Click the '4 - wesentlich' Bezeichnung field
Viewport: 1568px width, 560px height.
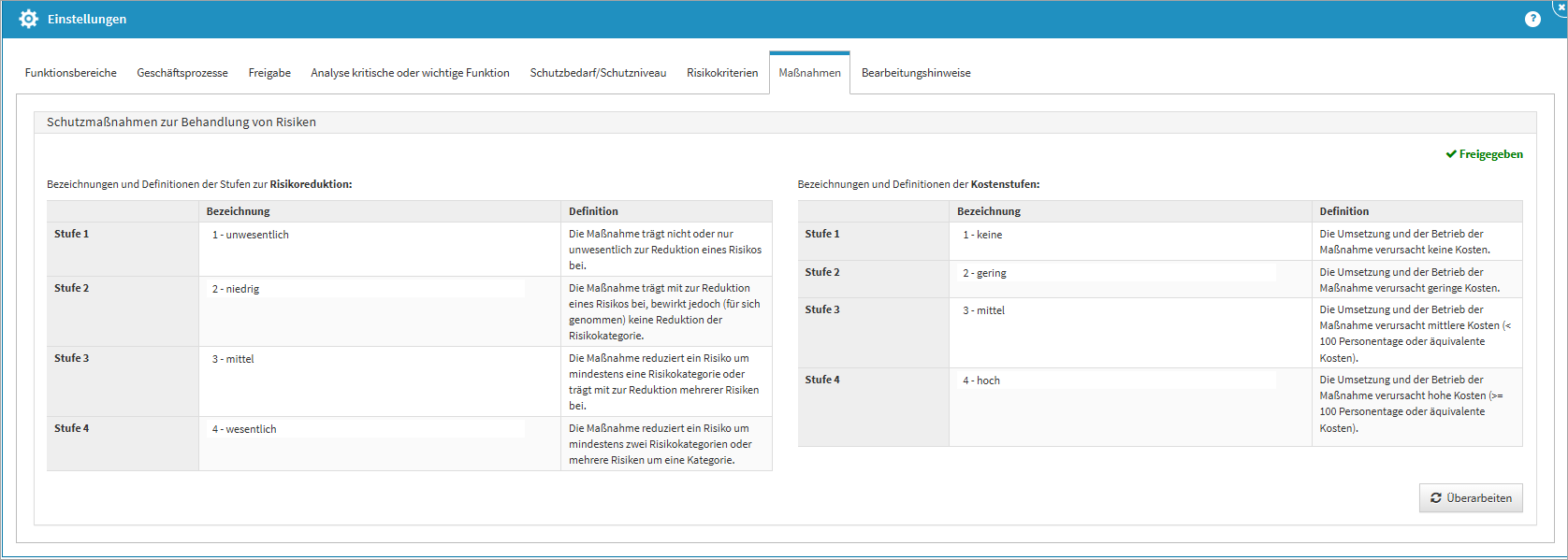365,429
